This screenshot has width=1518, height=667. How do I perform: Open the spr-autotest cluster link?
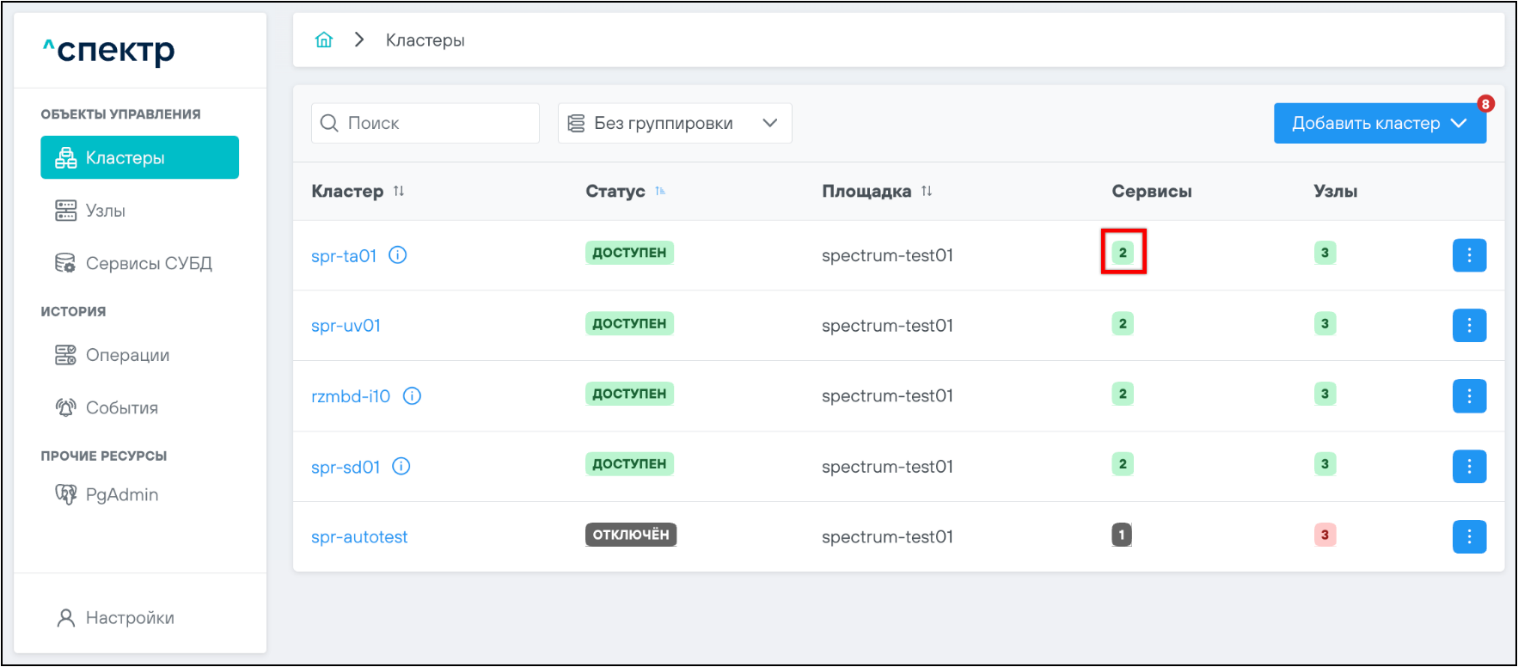tap(359, 537)
